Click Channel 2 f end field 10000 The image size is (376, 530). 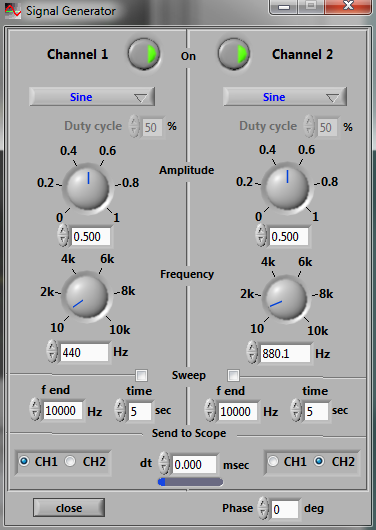pyautogui.click(x=238, y=411)
